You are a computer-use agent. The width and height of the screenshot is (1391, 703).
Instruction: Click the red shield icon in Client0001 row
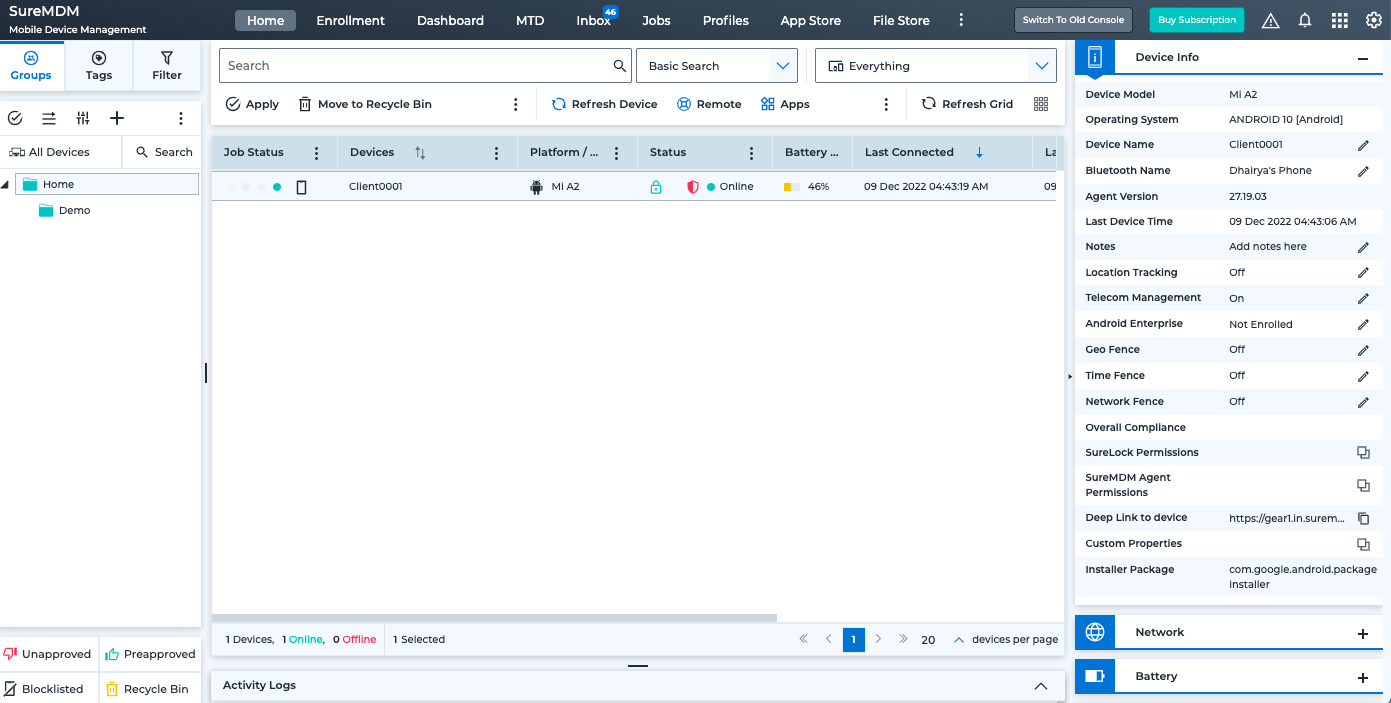693,187
